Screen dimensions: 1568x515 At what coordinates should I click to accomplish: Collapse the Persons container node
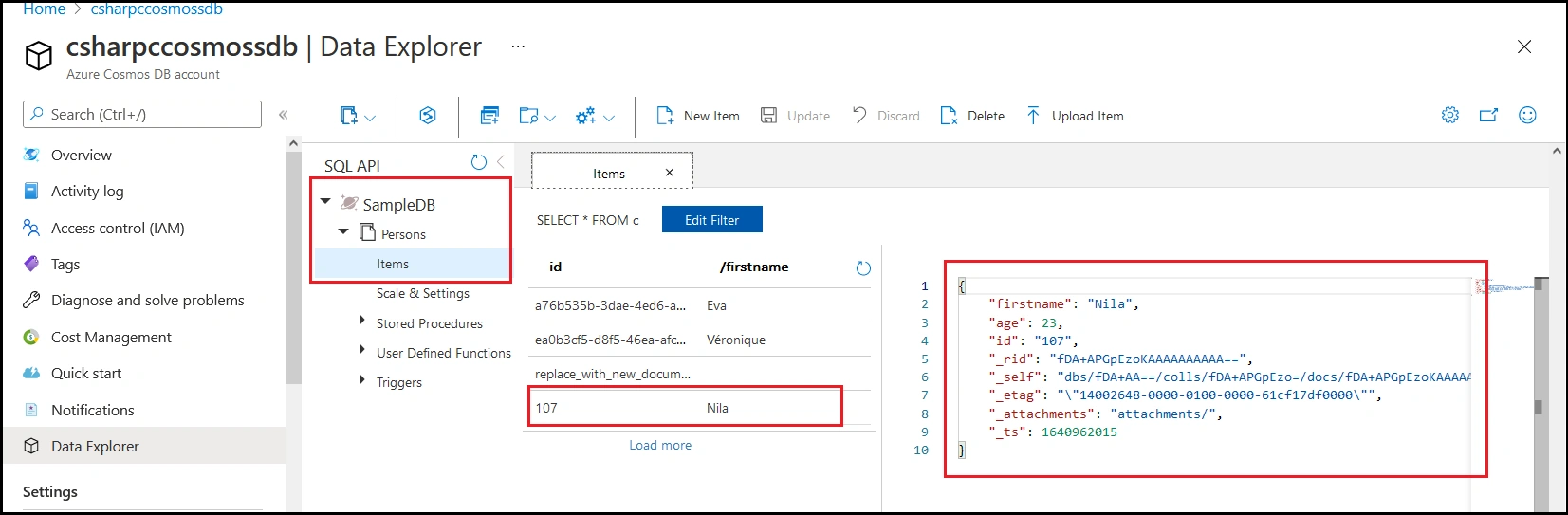[343, 231]
